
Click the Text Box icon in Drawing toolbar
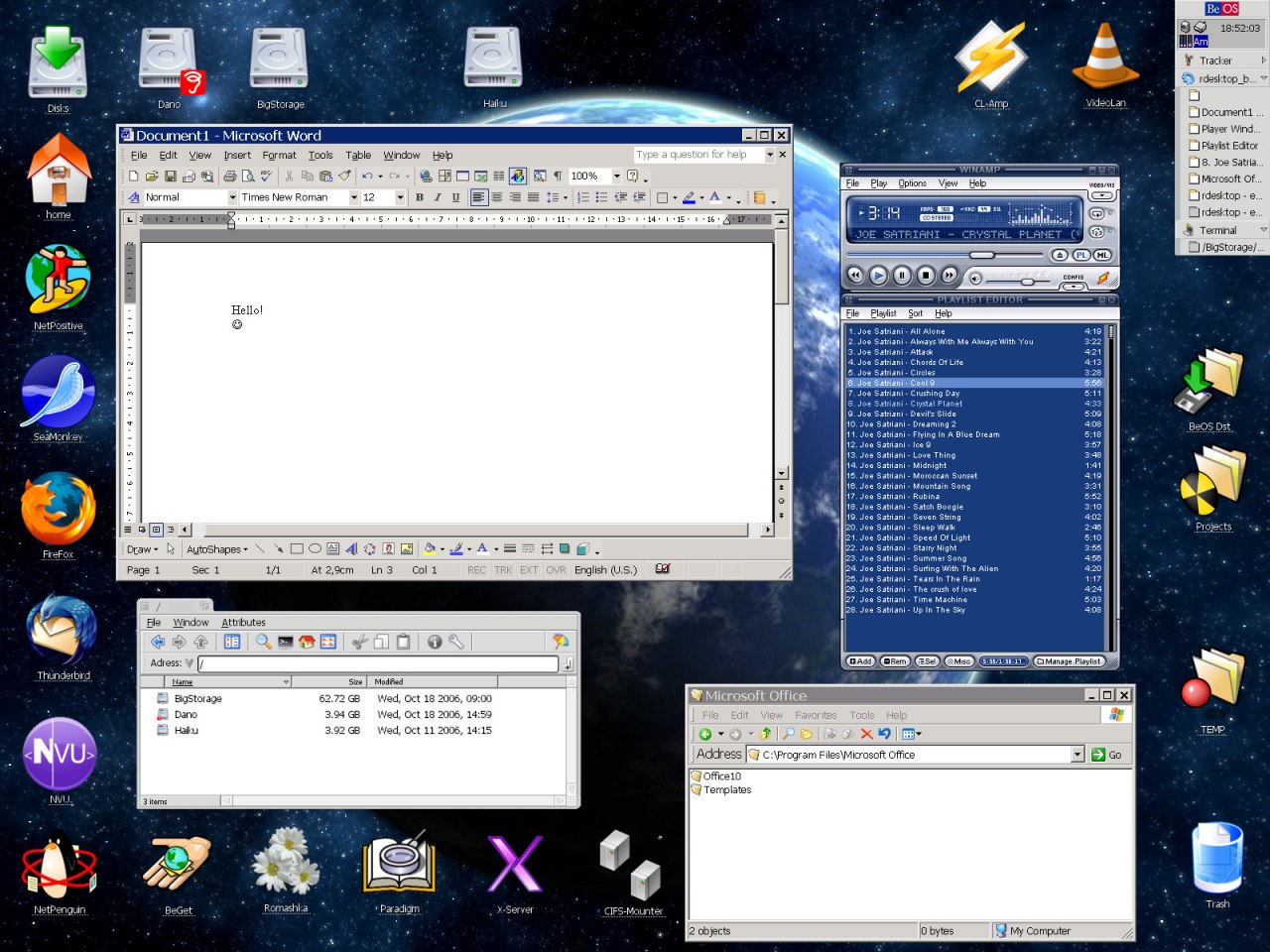click(x=333, y=548)
